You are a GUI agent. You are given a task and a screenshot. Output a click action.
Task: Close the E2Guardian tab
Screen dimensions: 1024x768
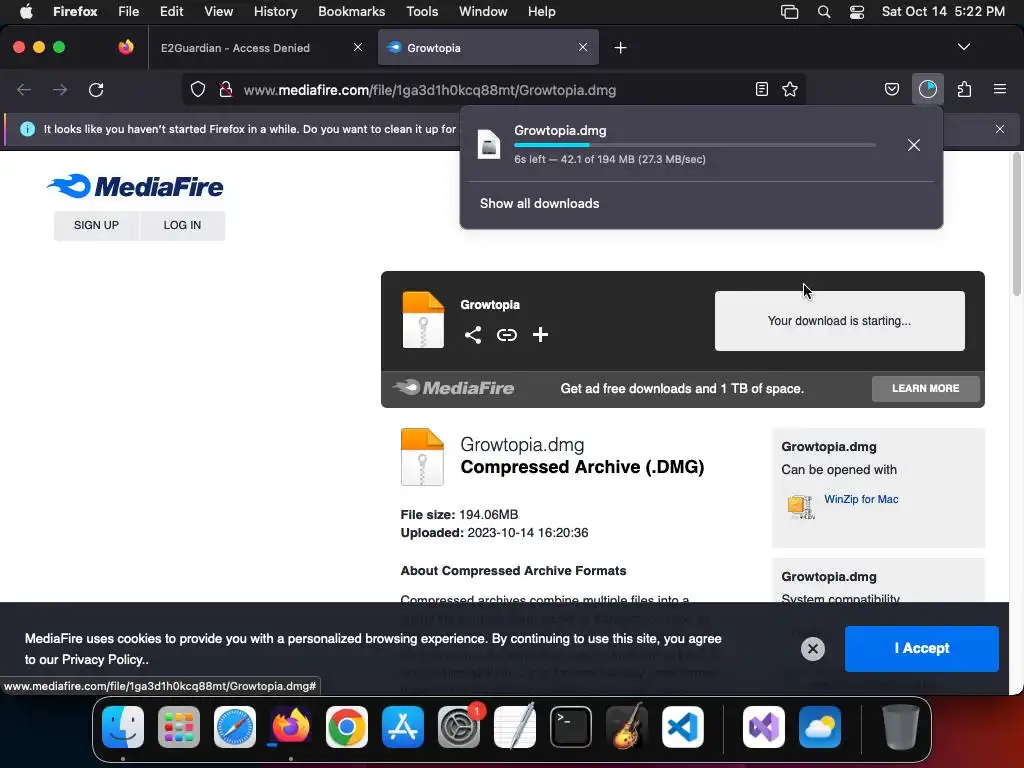358,47
